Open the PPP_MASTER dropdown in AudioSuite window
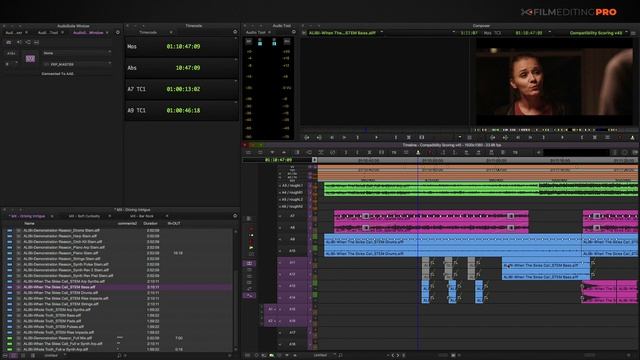The image size is (640, 360). [x=77, y=64]
